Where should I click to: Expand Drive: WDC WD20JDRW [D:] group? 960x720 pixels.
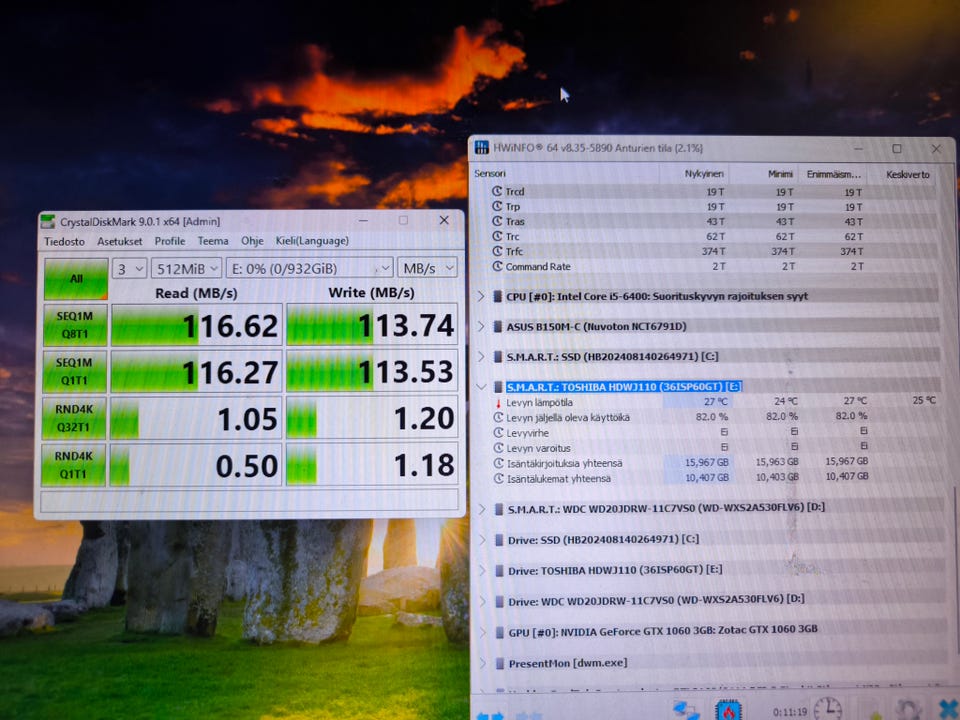coord(482,602)
